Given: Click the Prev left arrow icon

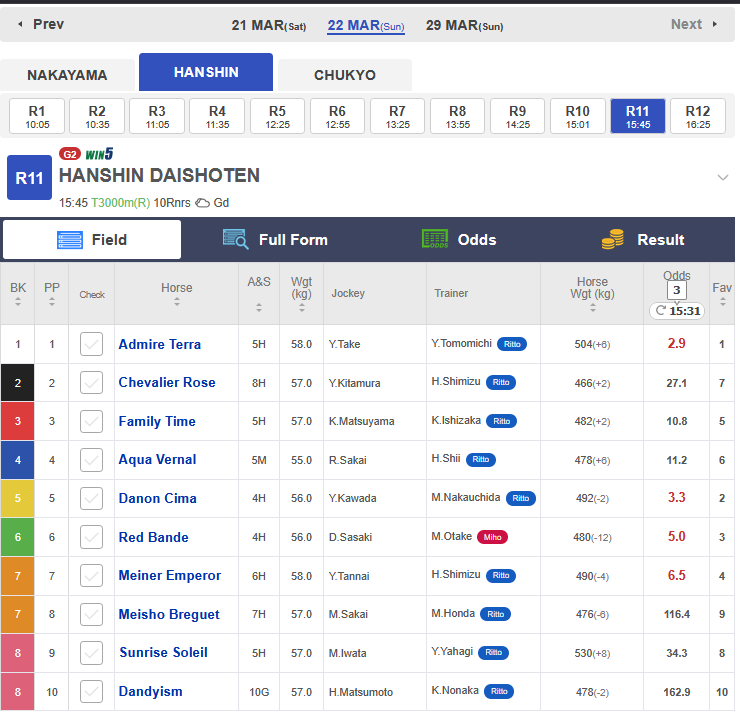Looking at the screenshot, I should pos(20,24).
